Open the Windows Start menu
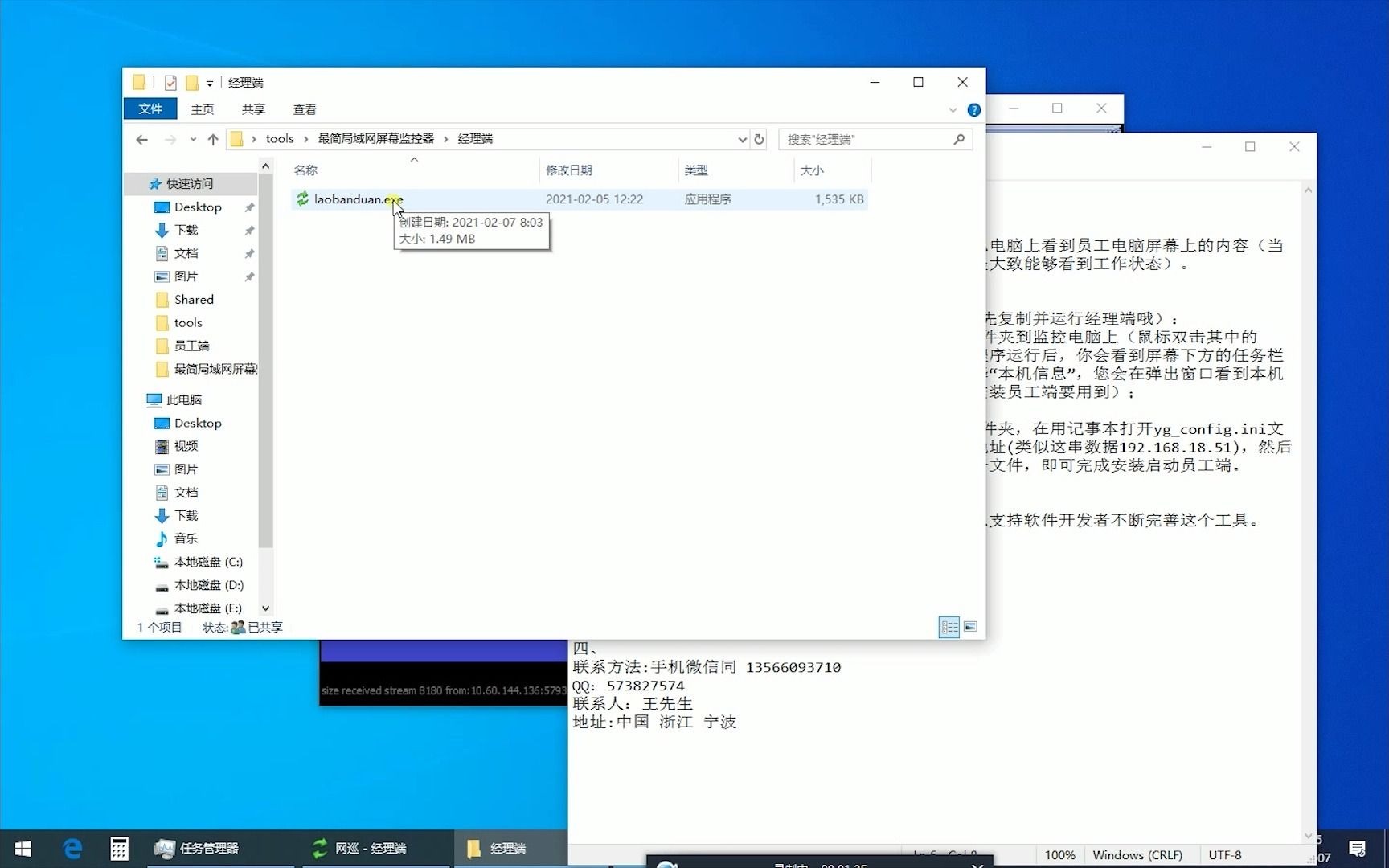The width and height of the screenshot is (1389, 868). (x=23, y=849)
